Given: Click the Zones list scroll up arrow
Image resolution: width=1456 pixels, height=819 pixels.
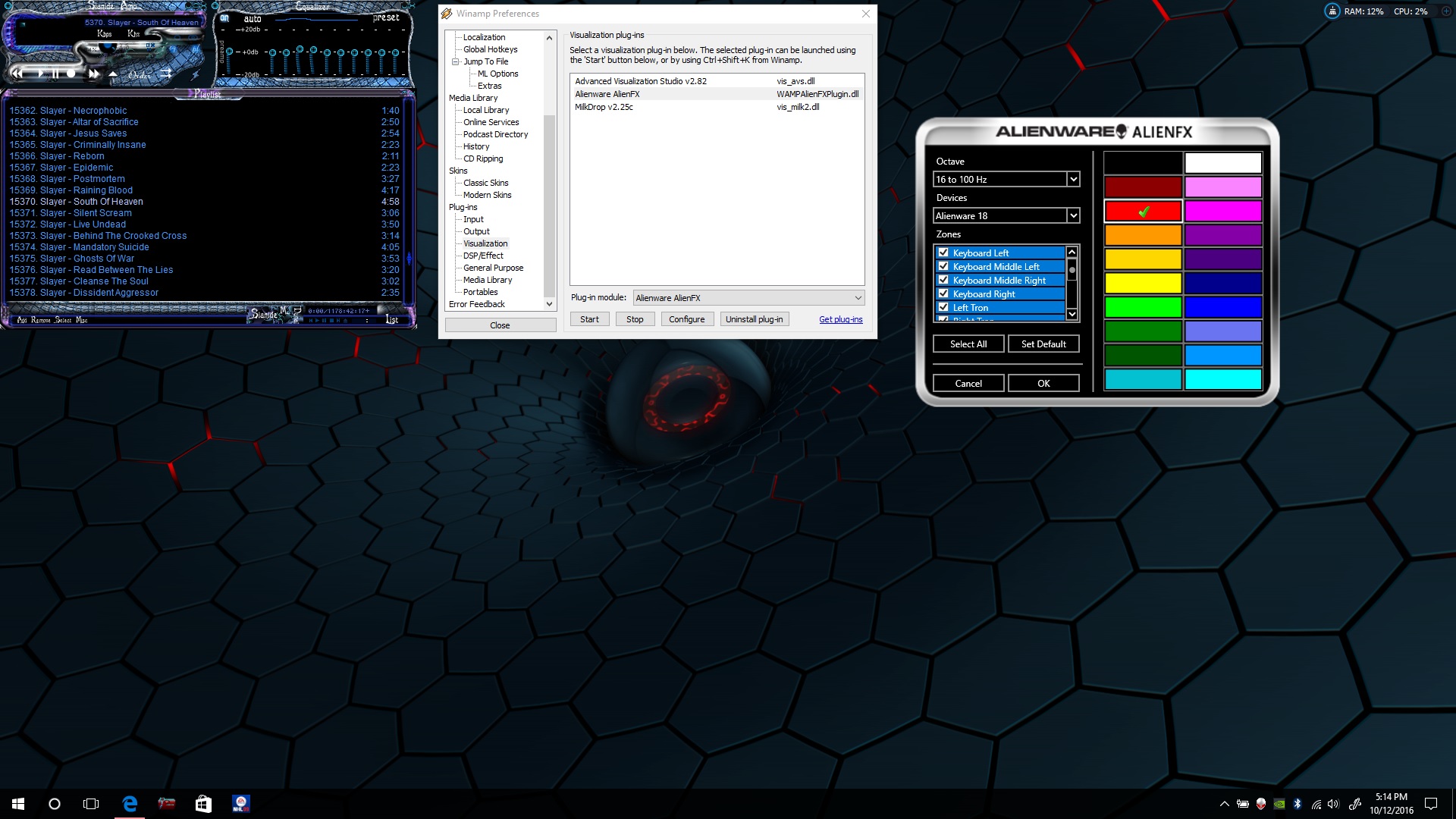Looking at the screenshot, I should (1072, 252).
